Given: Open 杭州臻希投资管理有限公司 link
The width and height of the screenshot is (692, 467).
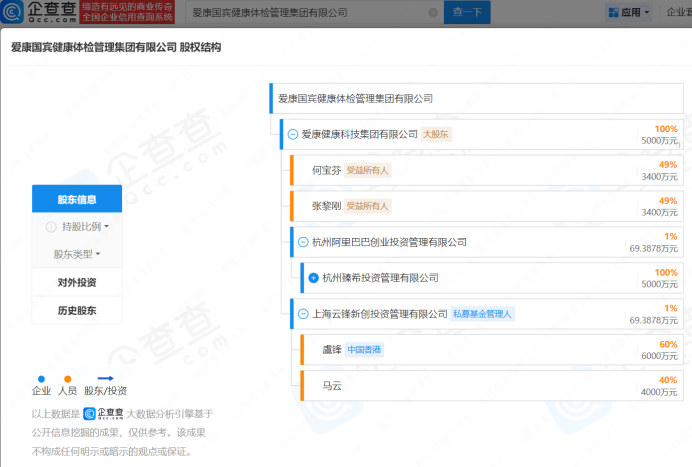Looking at the screenshot, I should pyautogui.click(x=380, y=278).
